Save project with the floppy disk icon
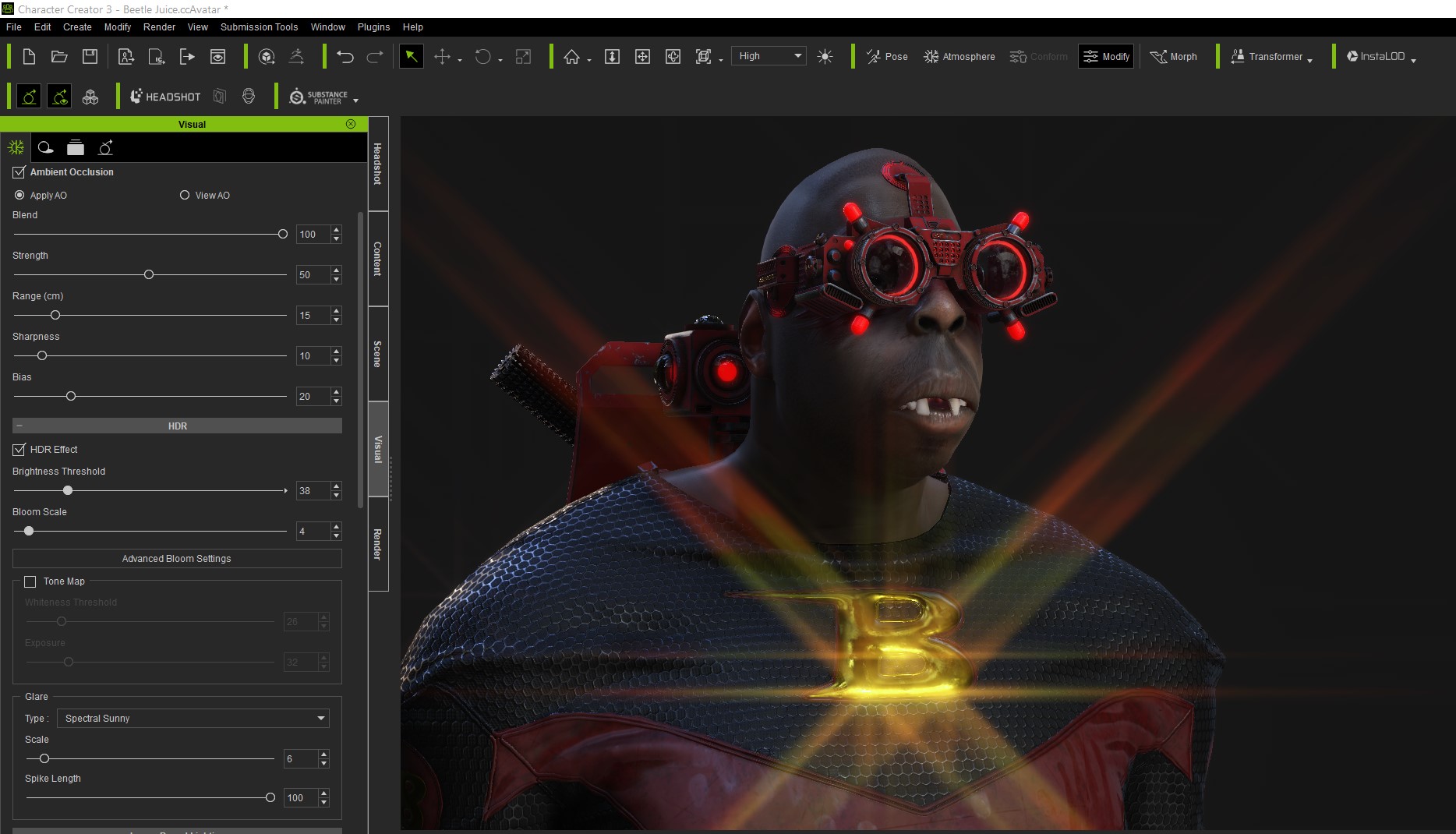1456x834 pixels. coord(90,56)
